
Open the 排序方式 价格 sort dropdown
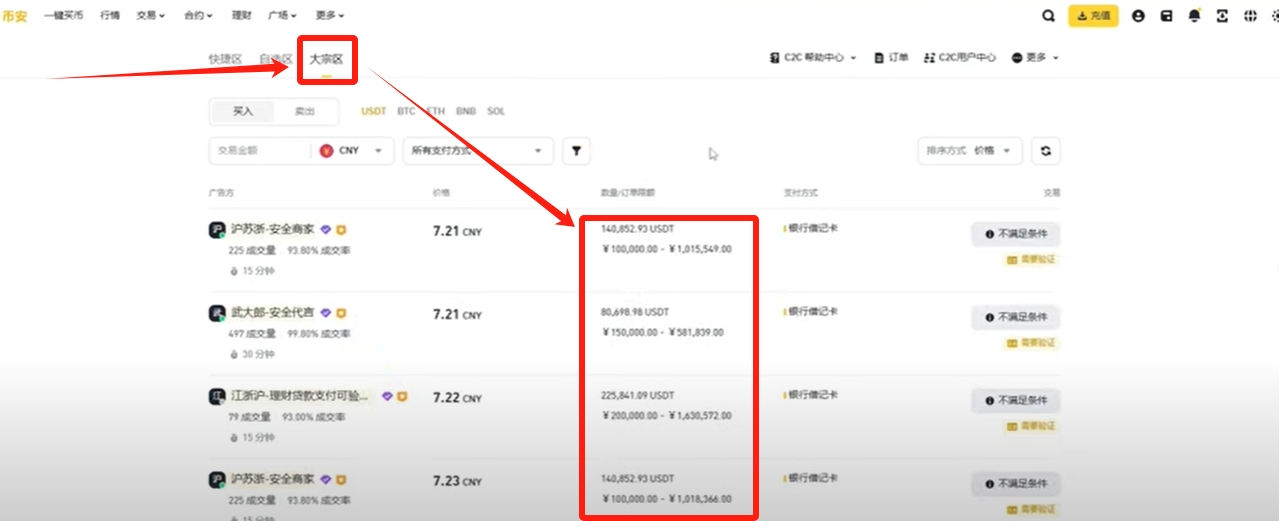969,151
